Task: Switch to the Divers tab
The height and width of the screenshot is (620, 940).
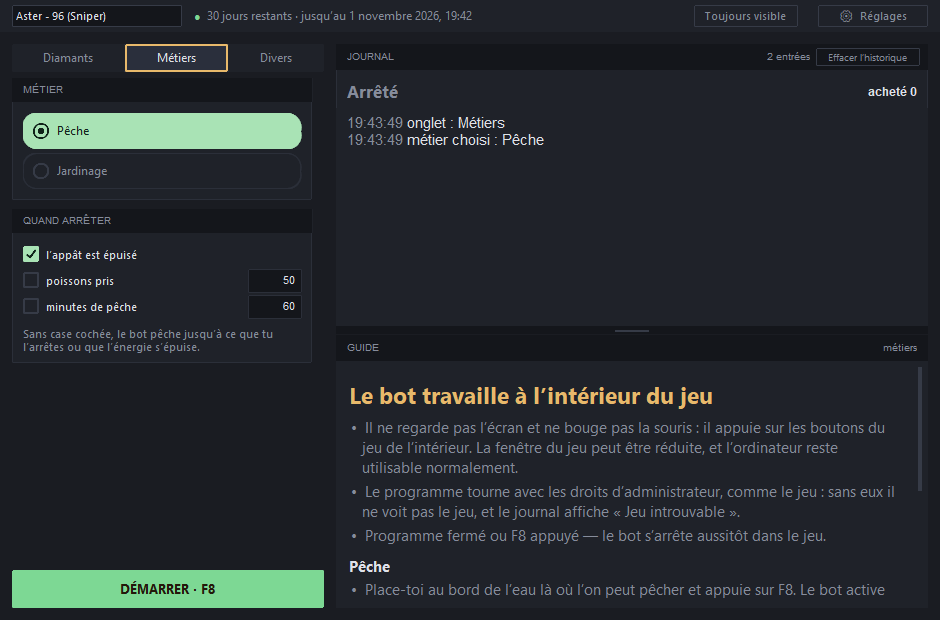Action: point(276,58)
